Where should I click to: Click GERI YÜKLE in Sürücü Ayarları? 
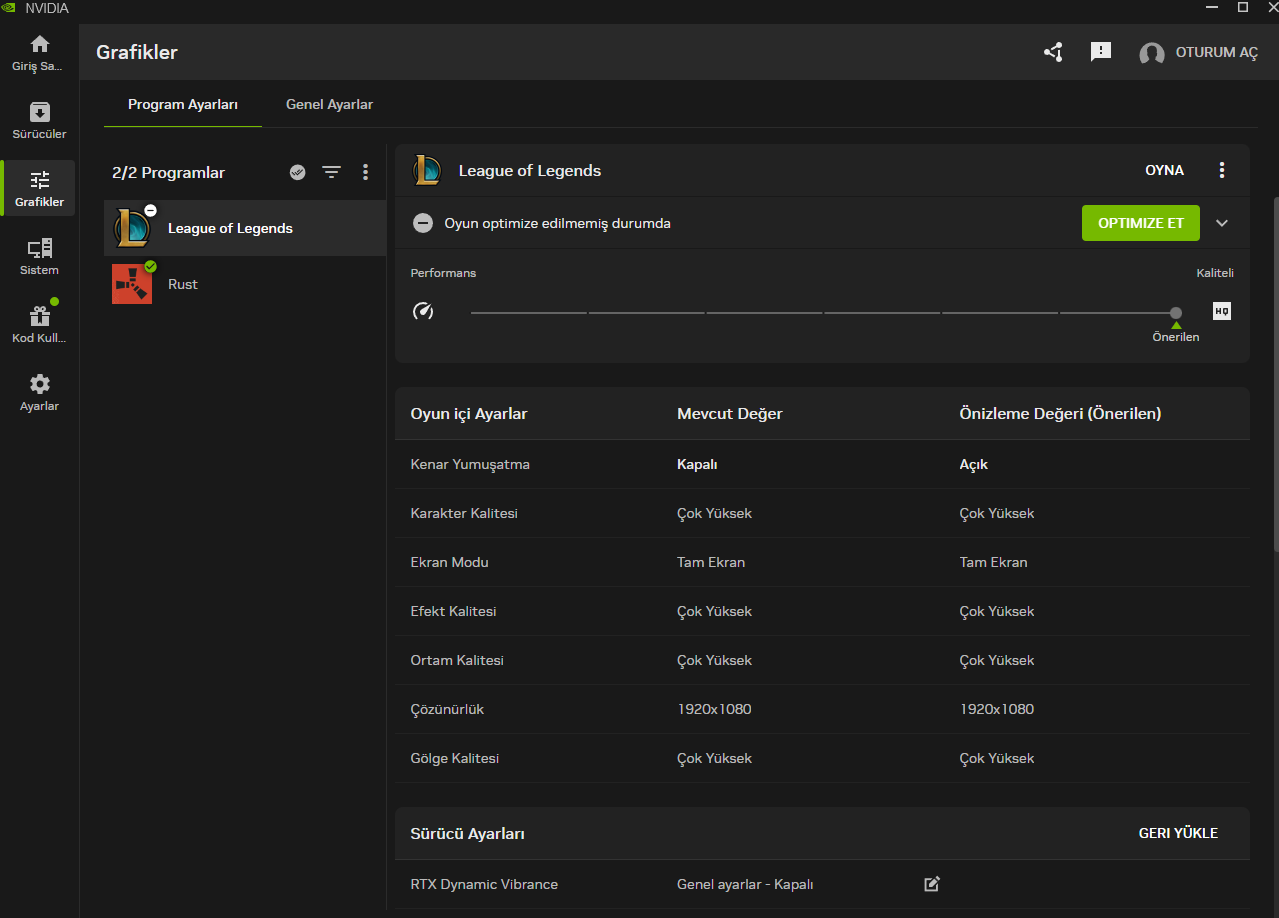[x=1178, y=833]
